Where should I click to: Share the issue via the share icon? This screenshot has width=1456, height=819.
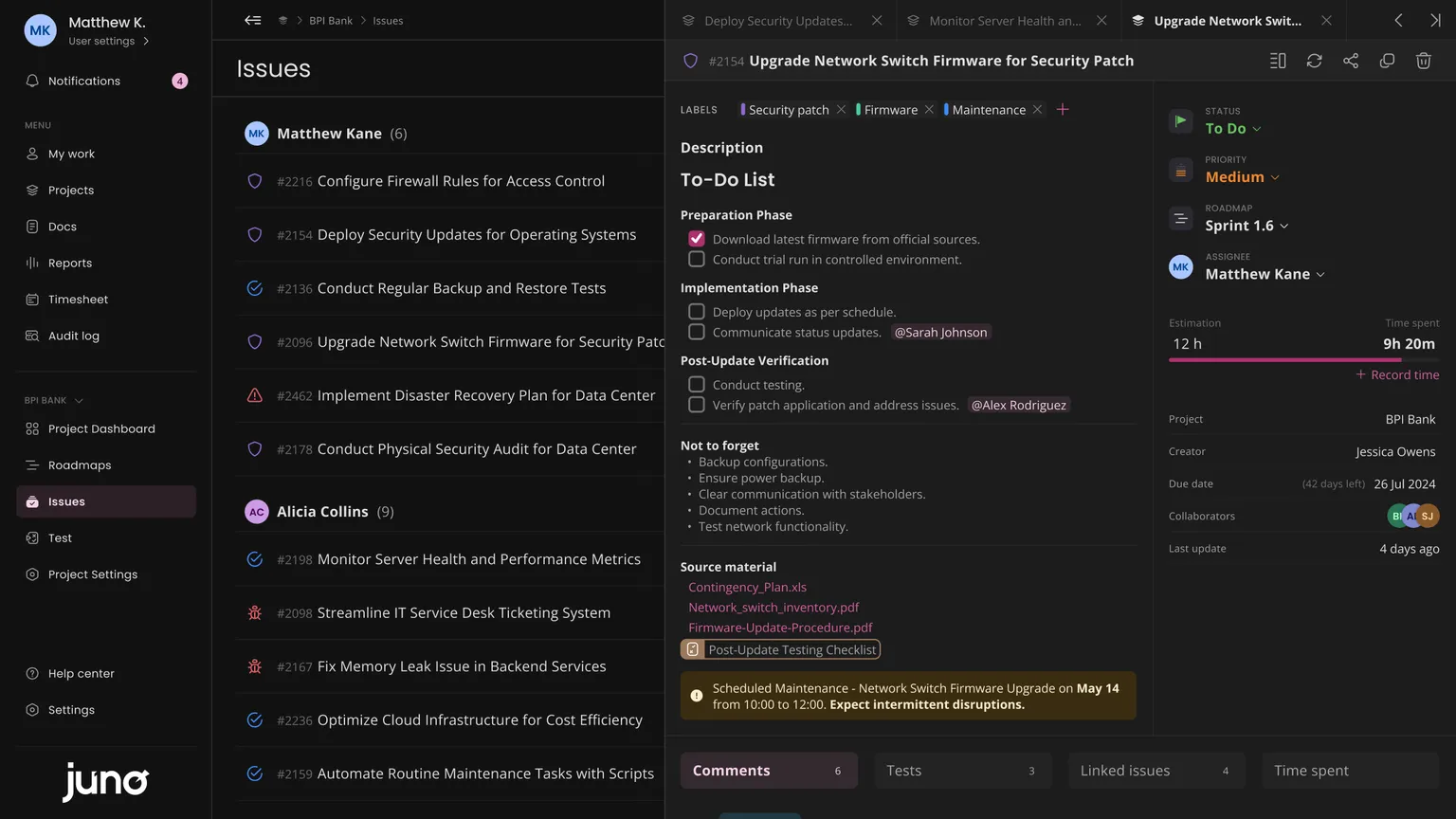[1350, 60]
